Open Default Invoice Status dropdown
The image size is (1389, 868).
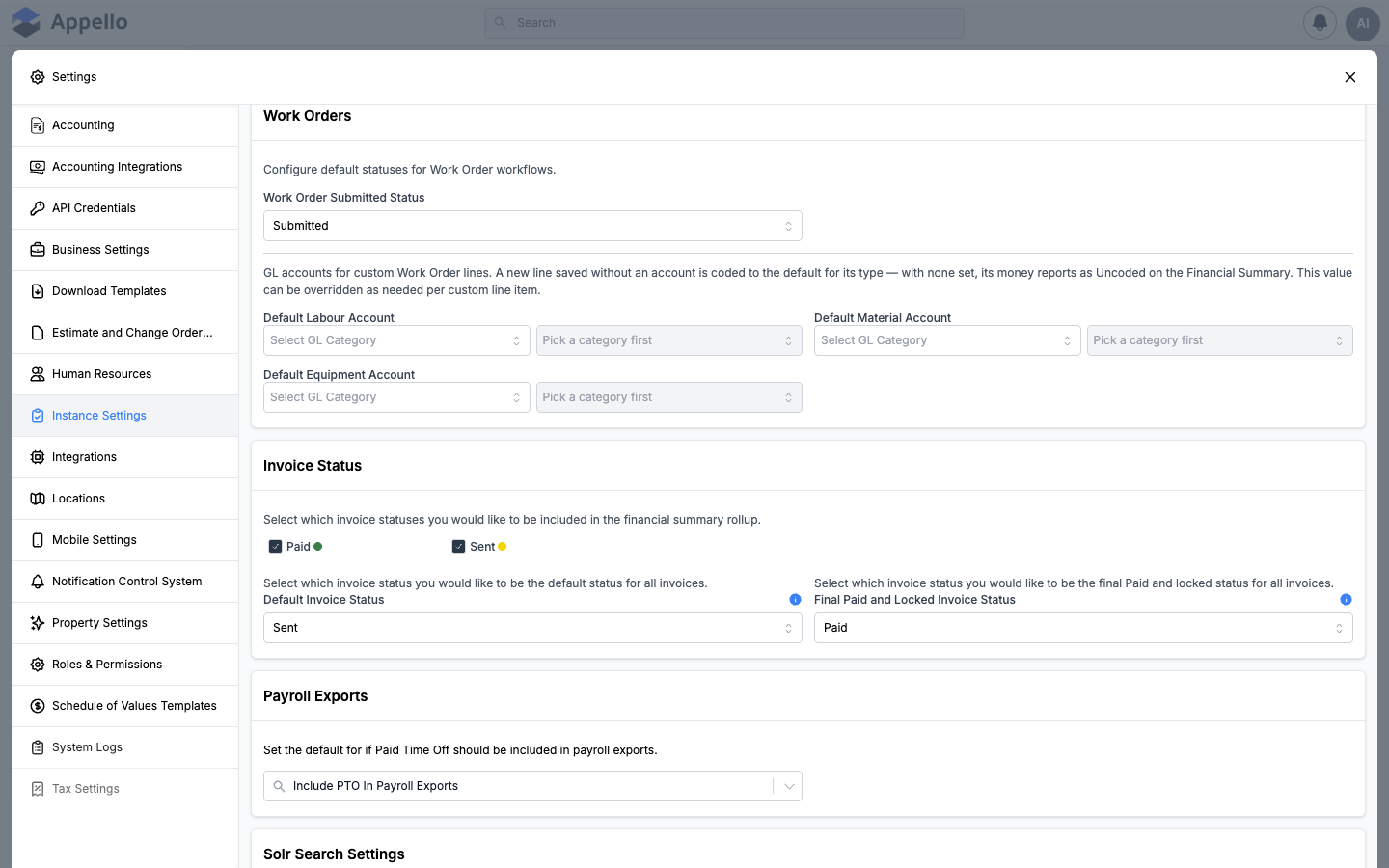tap(532, 628)
